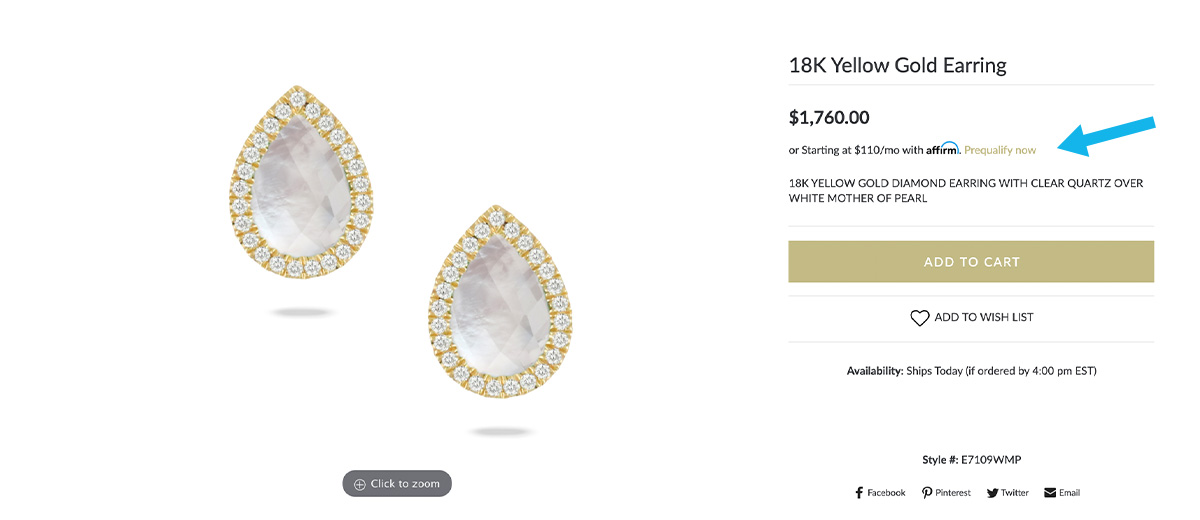The height and width of the screenshot is (520, 1200).
Task: Click the 'Click to zoom' label
Action: click(405, 484)
